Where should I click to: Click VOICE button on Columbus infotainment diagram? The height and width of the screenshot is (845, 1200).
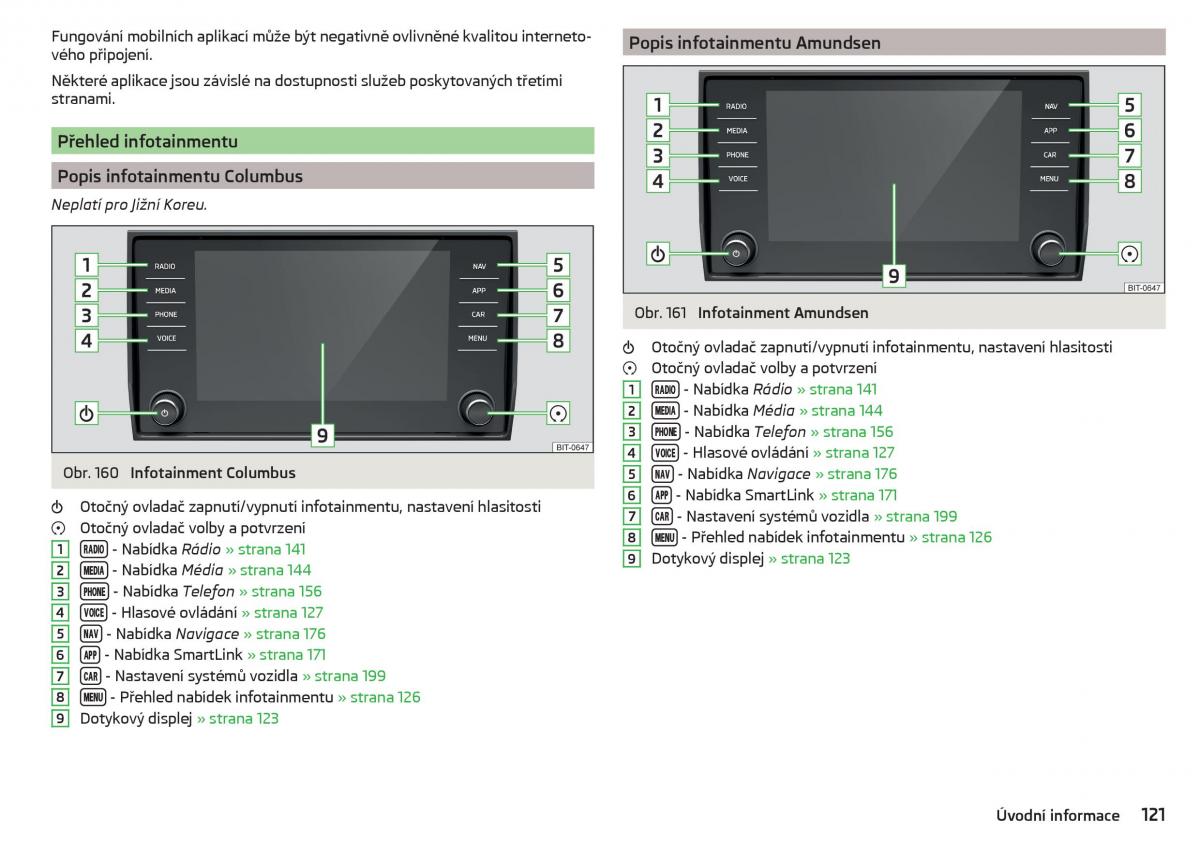(x=165, y=338)
